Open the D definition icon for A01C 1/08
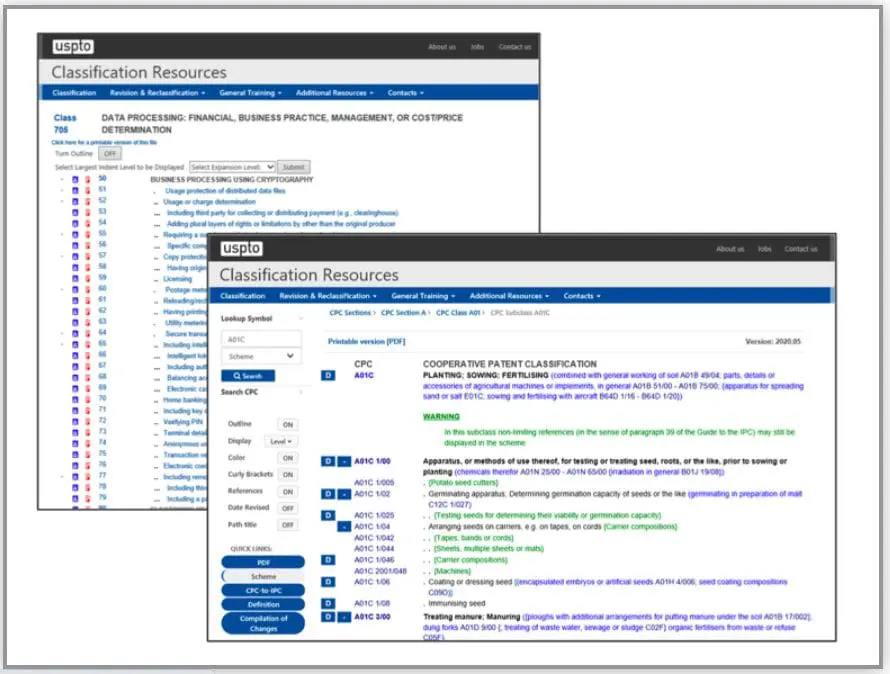 [328, 604]
